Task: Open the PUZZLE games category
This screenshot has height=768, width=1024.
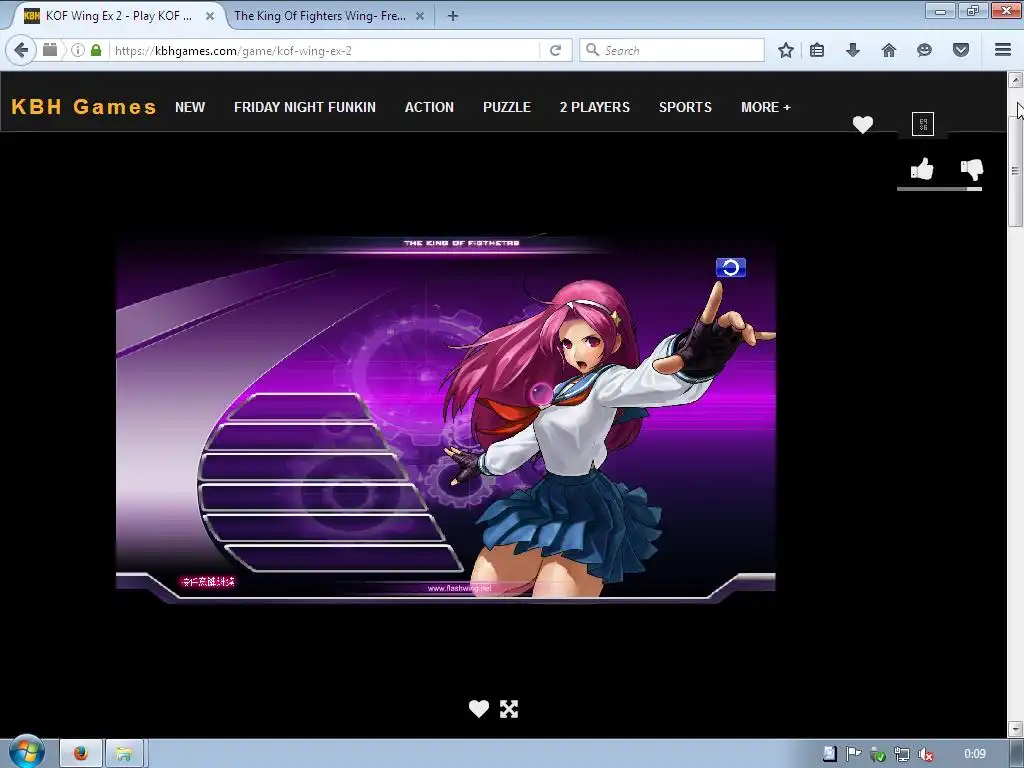Action: [507, 107]
